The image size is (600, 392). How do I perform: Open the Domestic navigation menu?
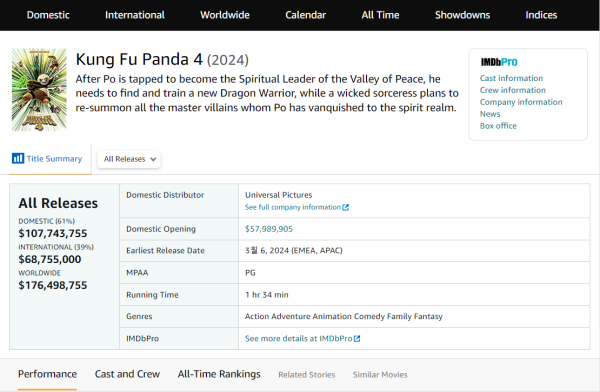coord(48,15)
